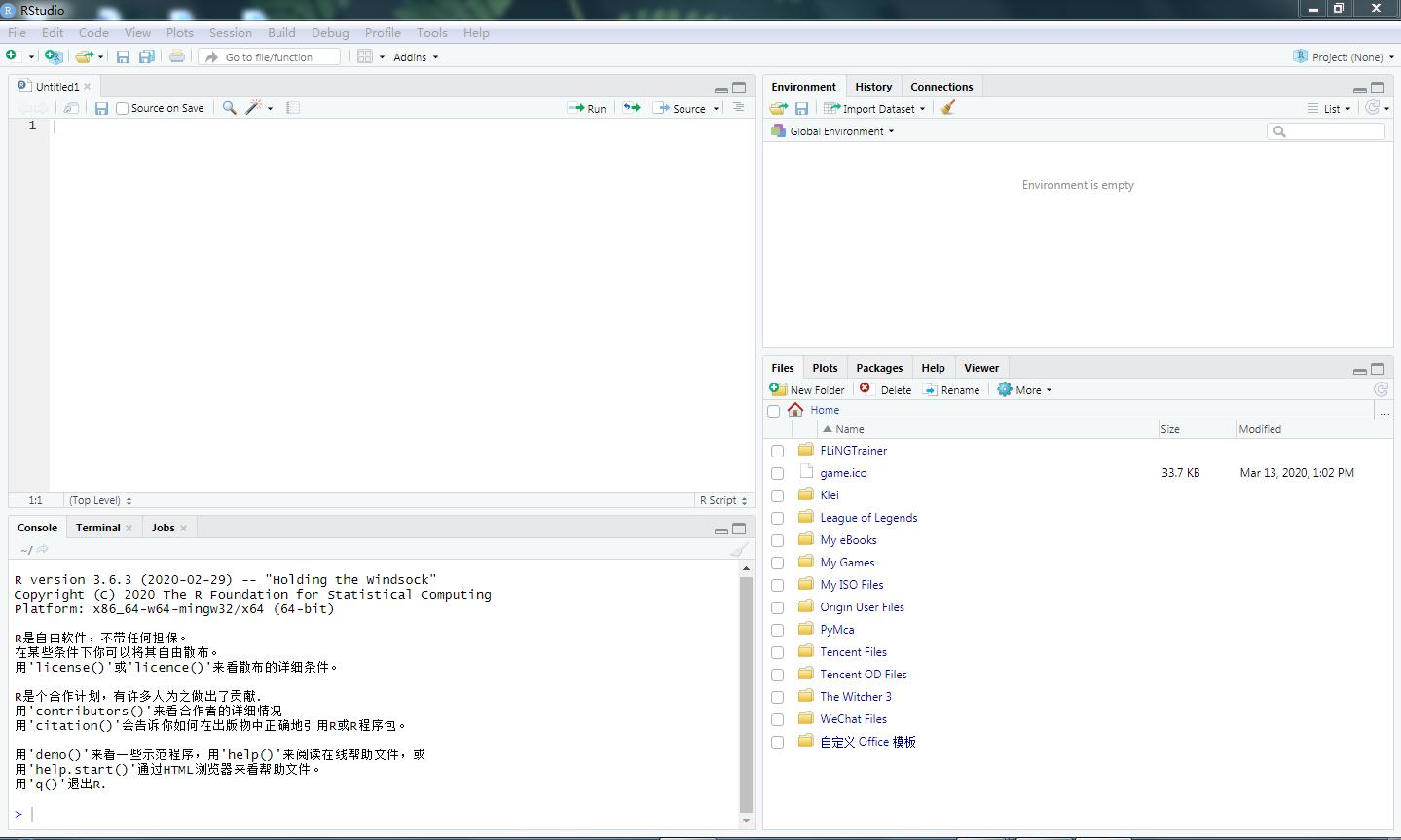The width and height of the screenshot is (1401, 840).
Task: Click the Rename button in Files pane
Action: point(951,390)
